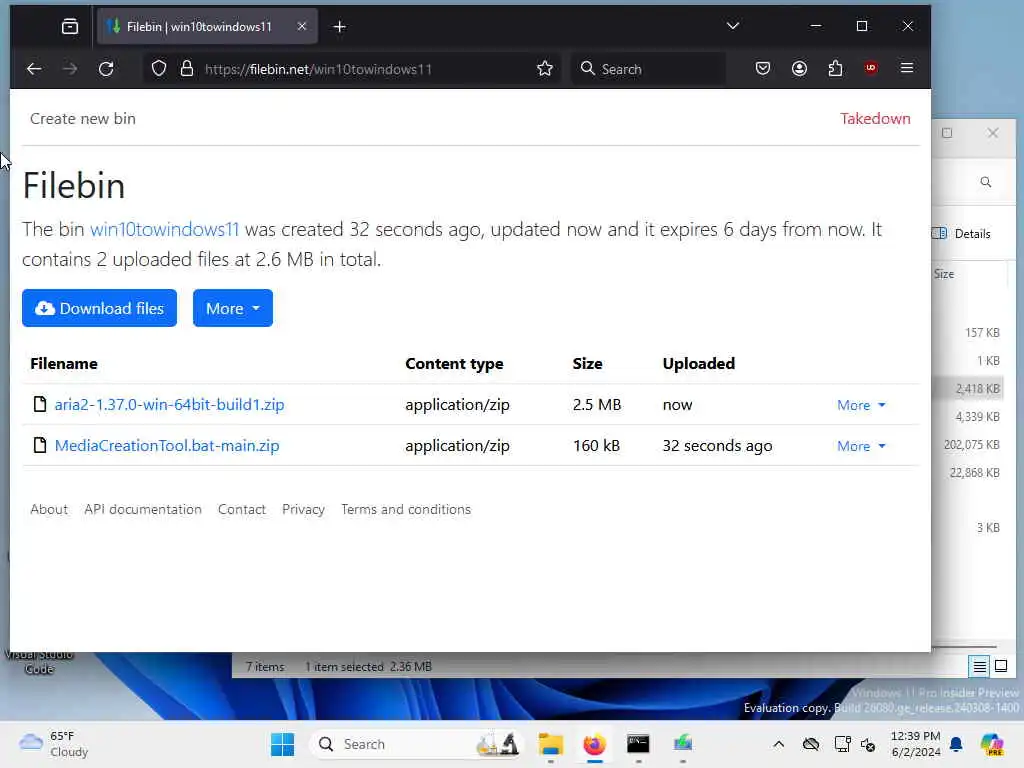Open the About footer link

pyautogui.click(x=49, y=509)
